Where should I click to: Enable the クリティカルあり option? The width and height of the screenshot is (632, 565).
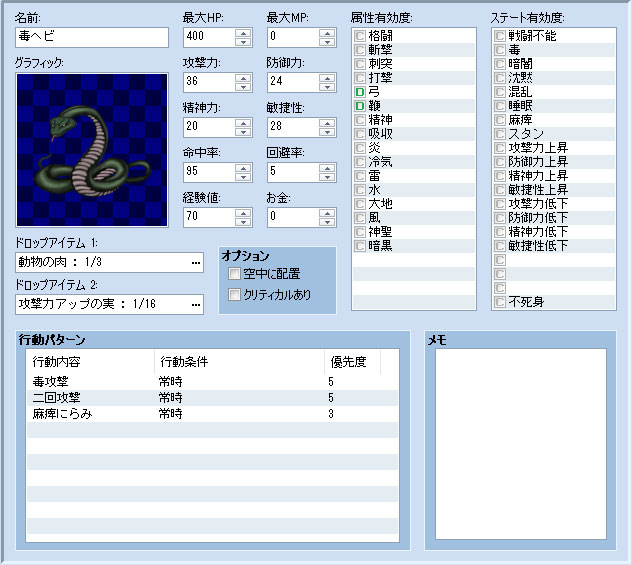click(x=235, y=295)
